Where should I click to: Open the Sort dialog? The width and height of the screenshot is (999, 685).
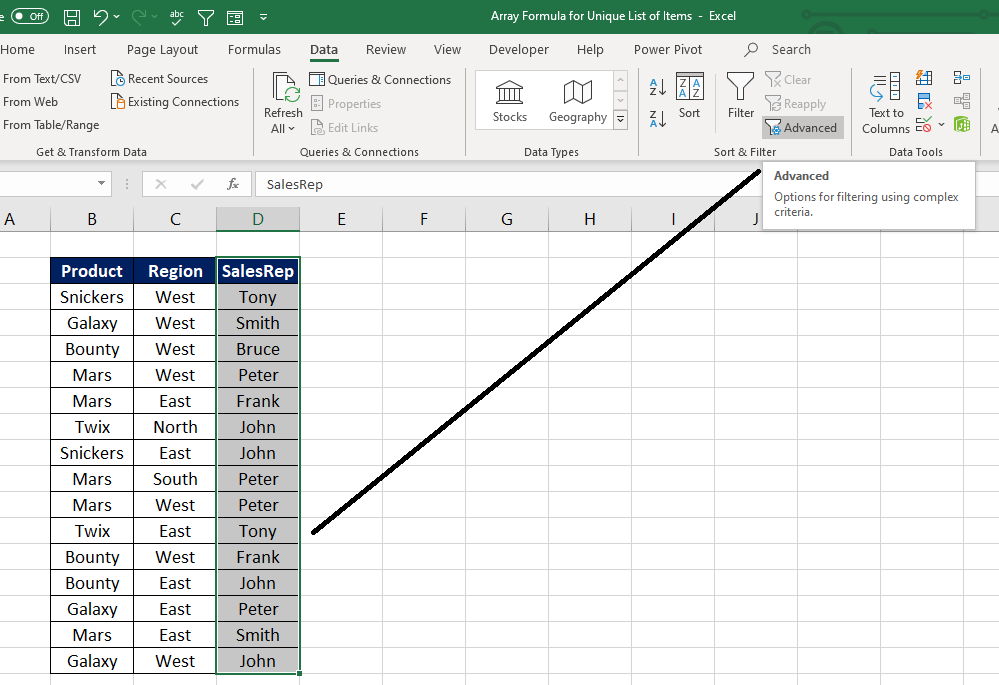coord(689,96)
